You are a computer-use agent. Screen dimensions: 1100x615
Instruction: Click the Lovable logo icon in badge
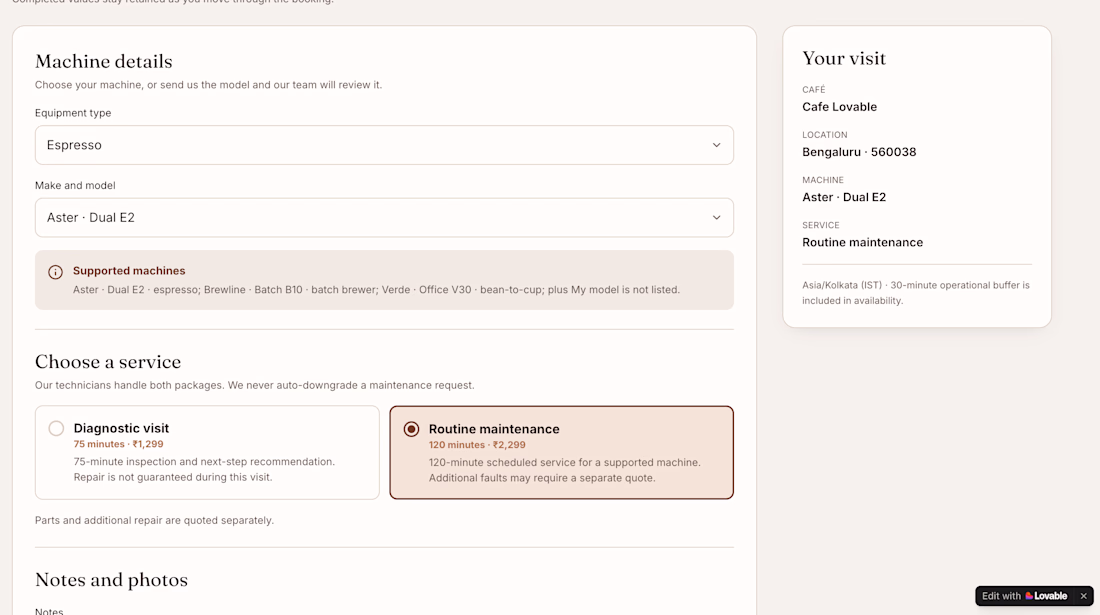coord(1029,596)
